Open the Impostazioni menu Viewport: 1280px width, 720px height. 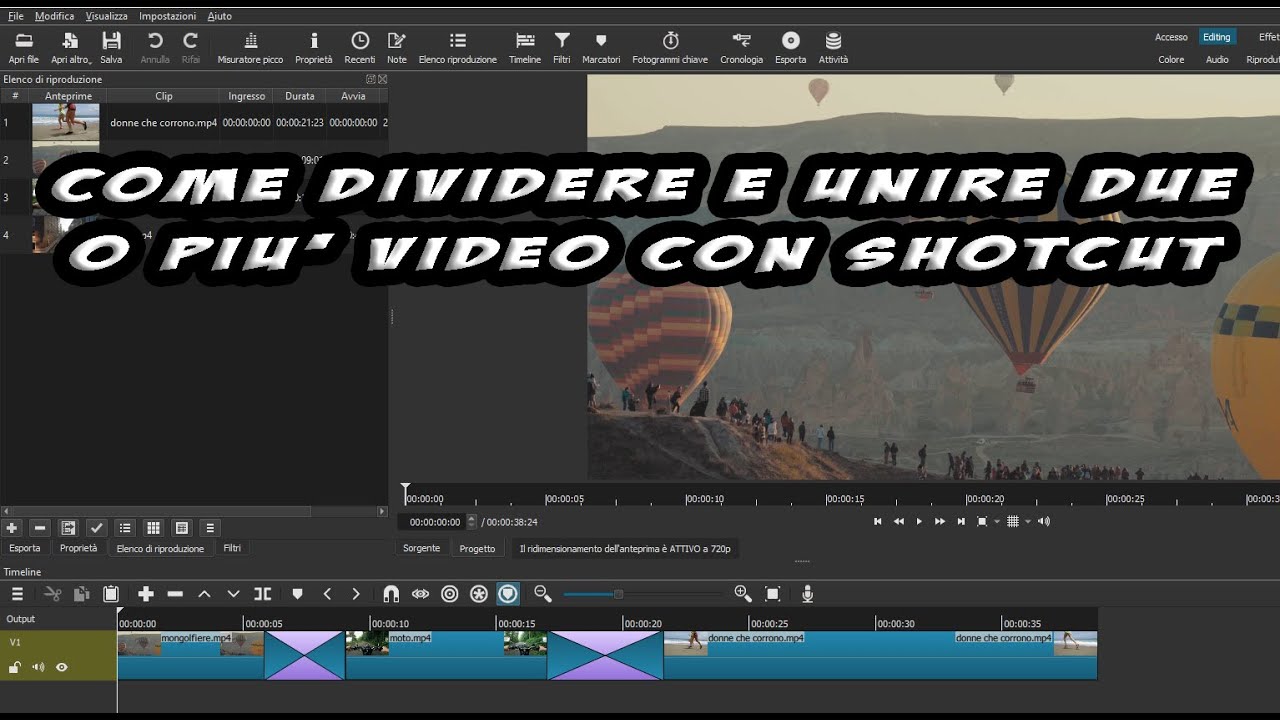coord(167,16)
